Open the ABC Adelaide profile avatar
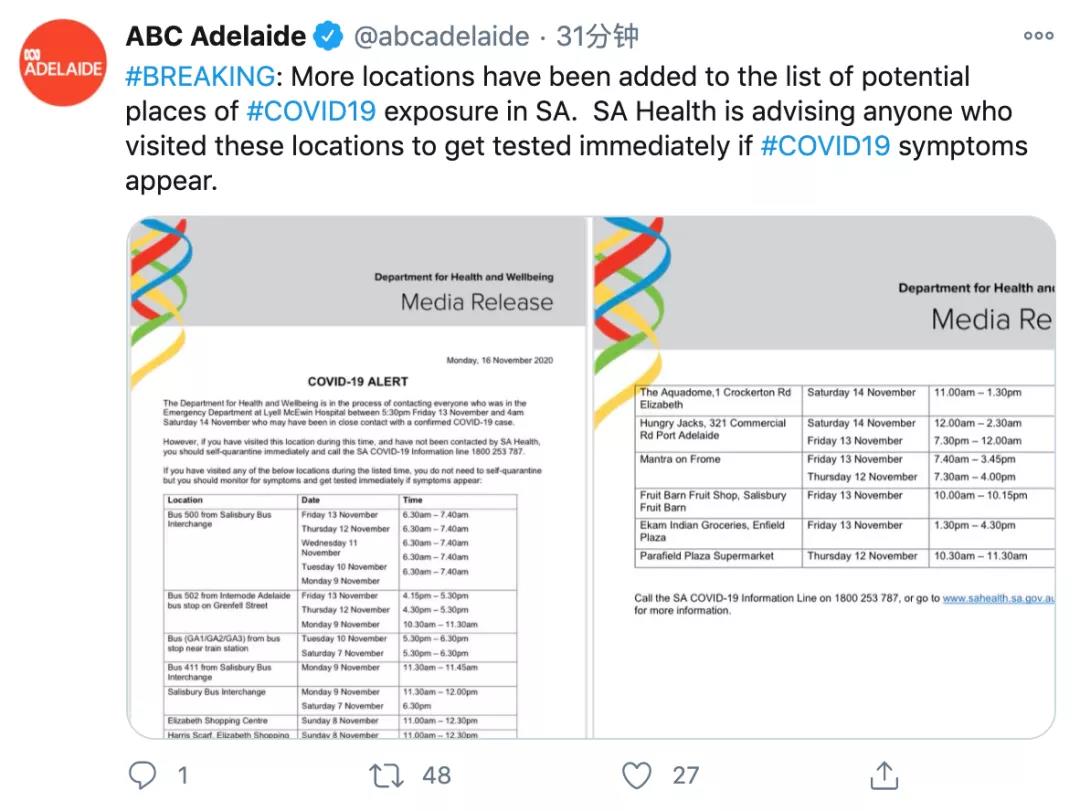 (x=63, y=63)
